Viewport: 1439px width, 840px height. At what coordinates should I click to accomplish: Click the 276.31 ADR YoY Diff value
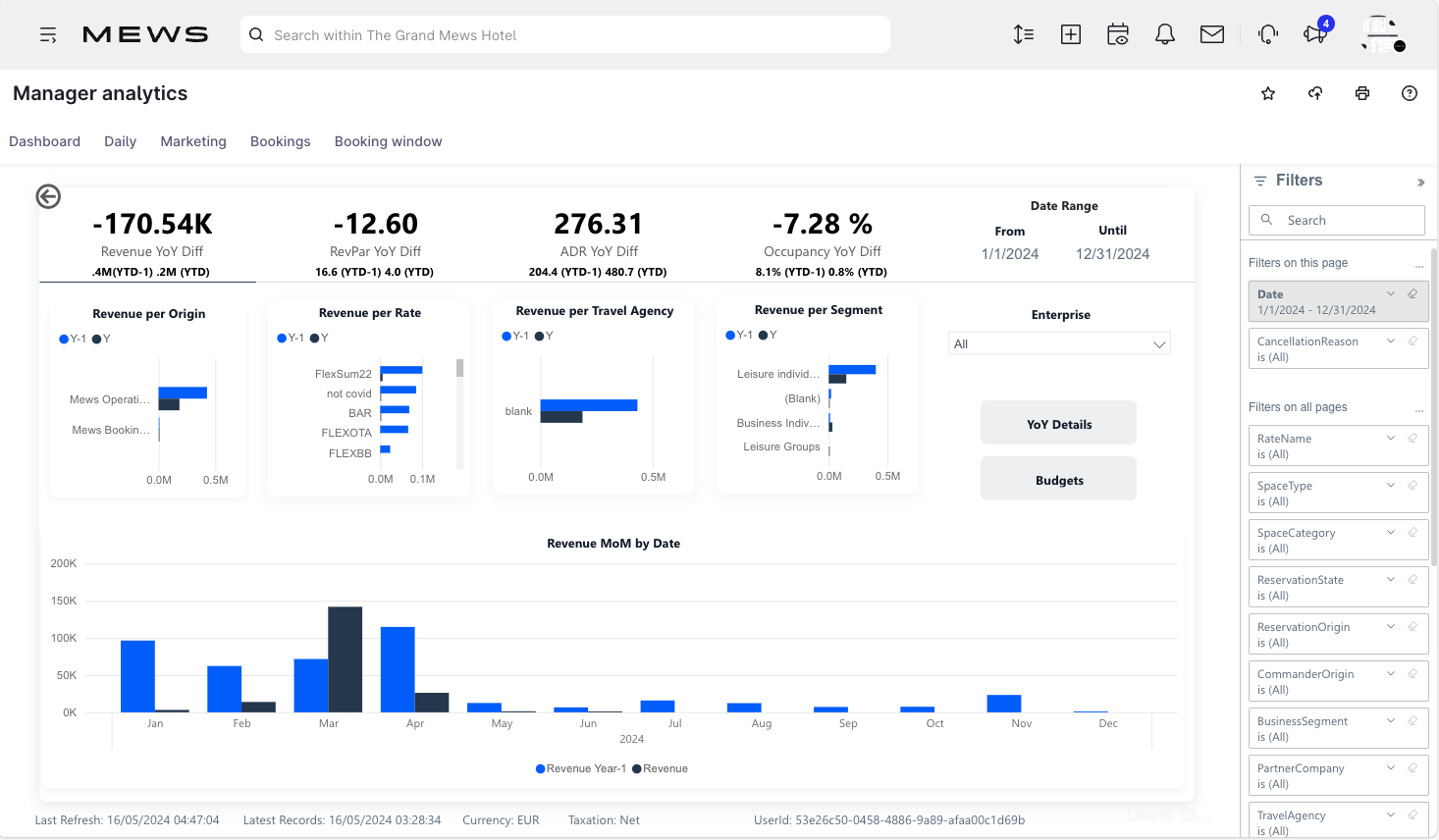[599, 224]
